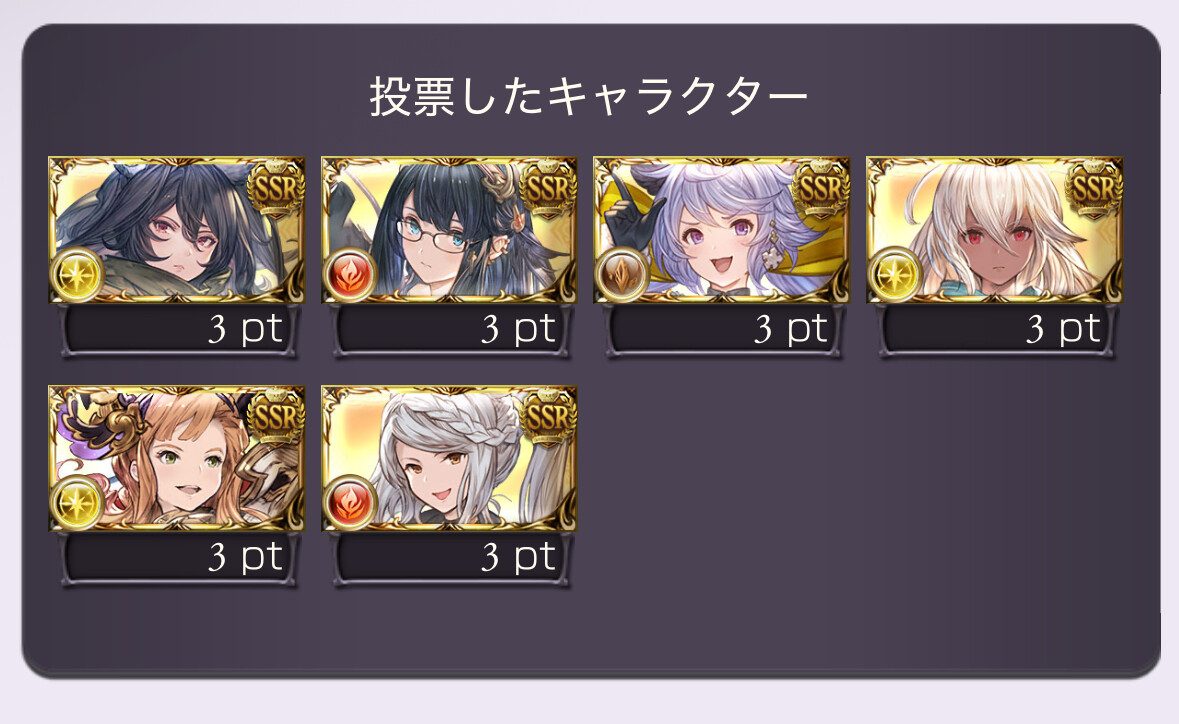The image size is (1179, 724).
Task: Select the black-haired cat-eared character card
Action: pyautogui.click(x=177, y=230)
